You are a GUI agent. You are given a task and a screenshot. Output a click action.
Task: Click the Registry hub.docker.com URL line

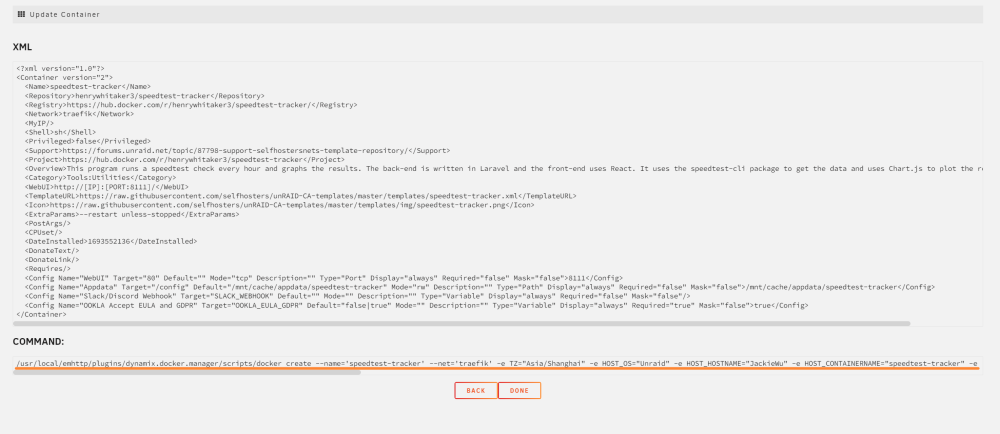coord(191,105)
